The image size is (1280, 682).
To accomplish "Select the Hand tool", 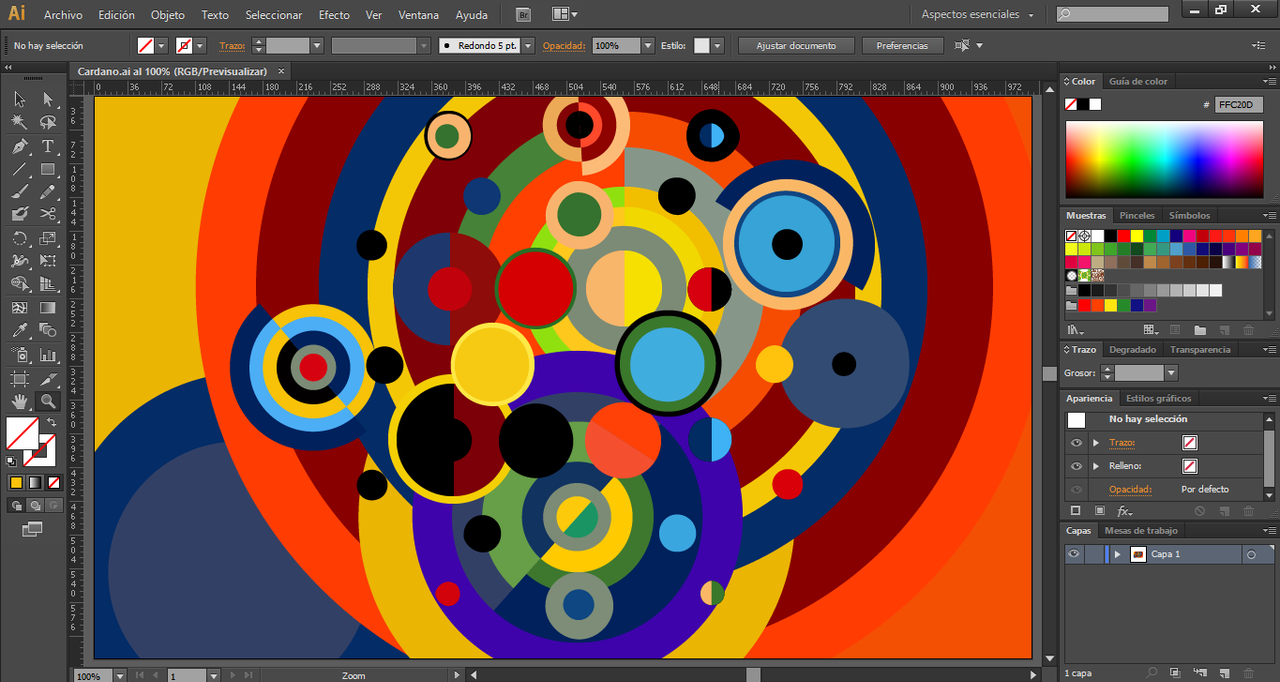I will [x=19, y=402].
